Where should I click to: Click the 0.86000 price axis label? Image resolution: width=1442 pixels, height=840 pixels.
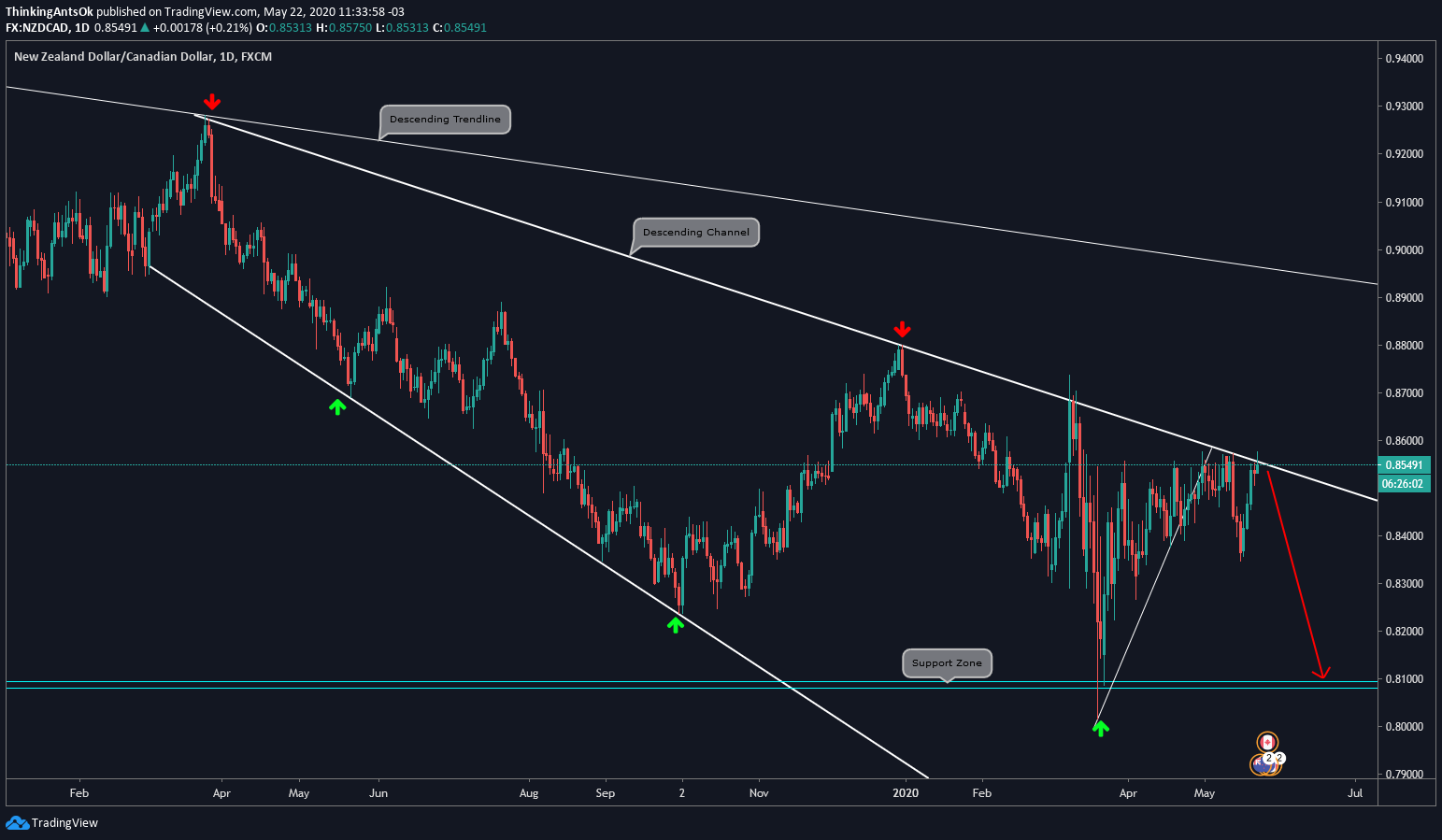[x=1404, y=441]
